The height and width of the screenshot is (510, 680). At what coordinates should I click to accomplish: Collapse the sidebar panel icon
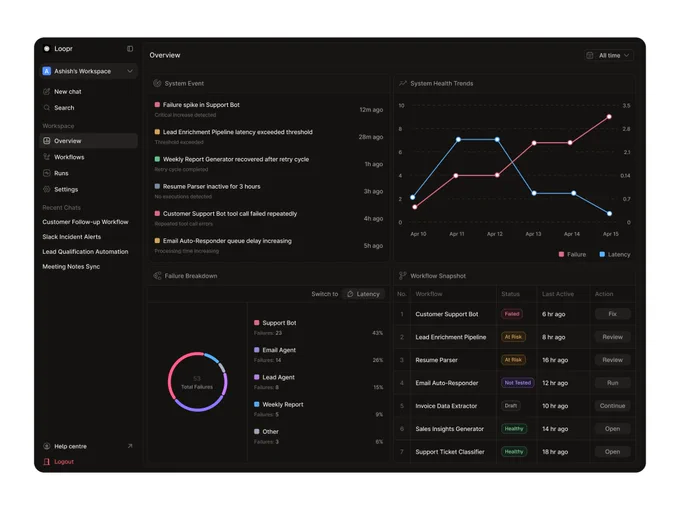click(x=130, y=49)
